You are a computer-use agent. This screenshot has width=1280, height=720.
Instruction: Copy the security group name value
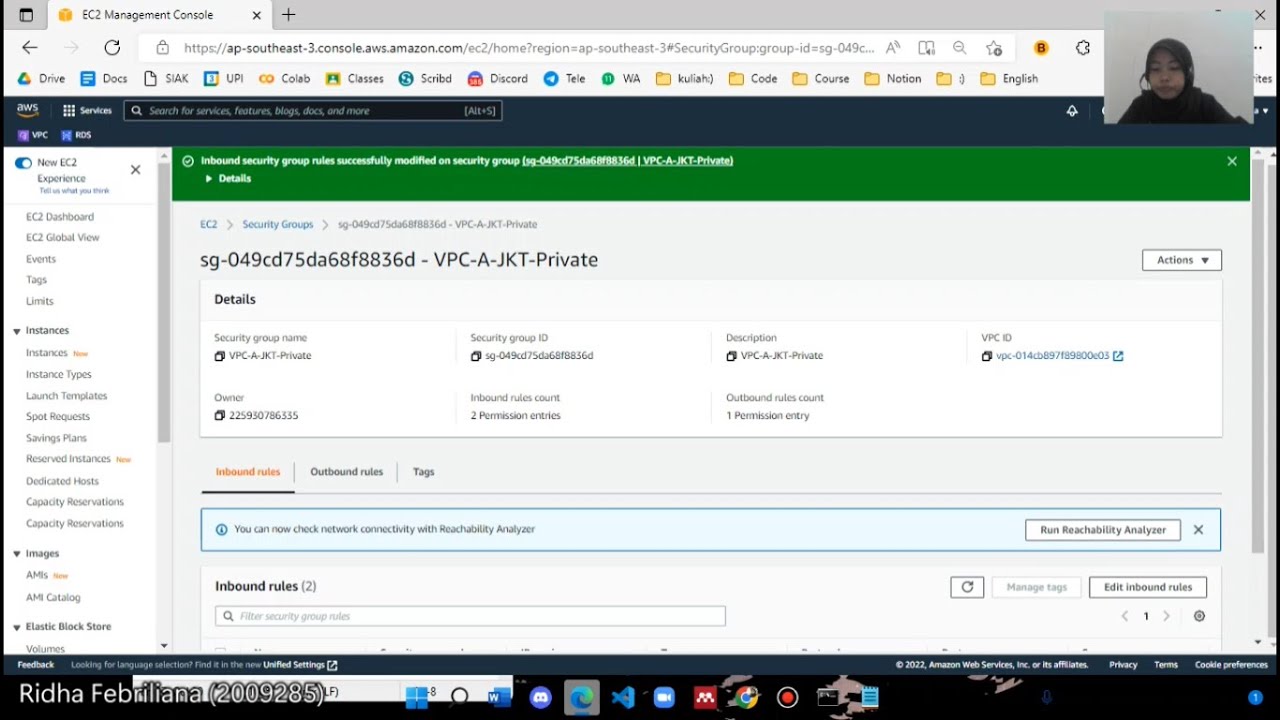[220, 356]
